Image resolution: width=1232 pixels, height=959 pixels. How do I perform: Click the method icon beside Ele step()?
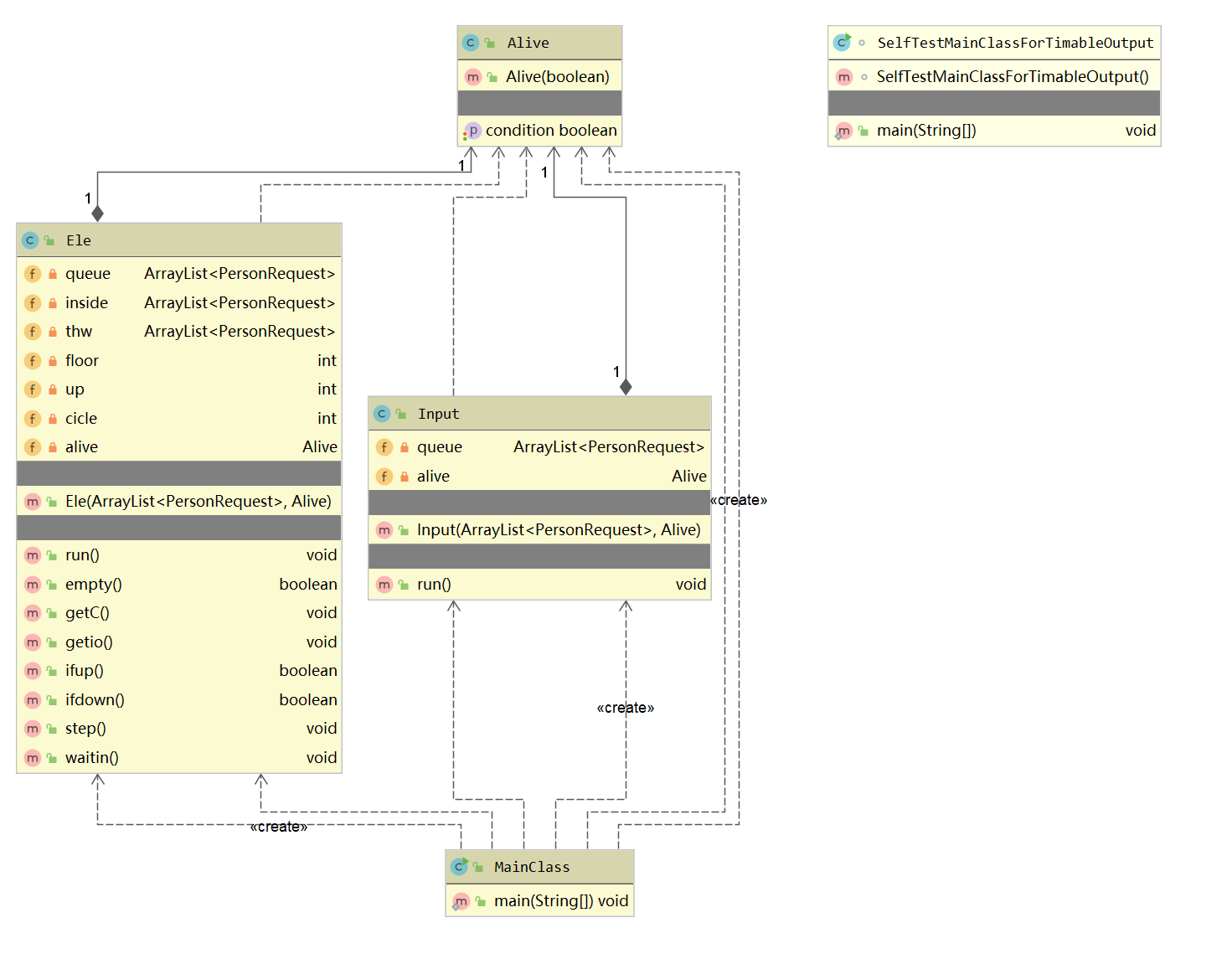pos(33,729)
